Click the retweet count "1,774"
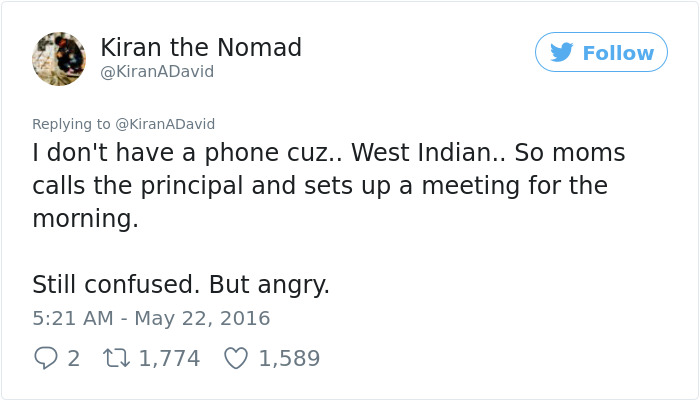The width and height of the screenshot is (700, 401). [x=169, y=357]
